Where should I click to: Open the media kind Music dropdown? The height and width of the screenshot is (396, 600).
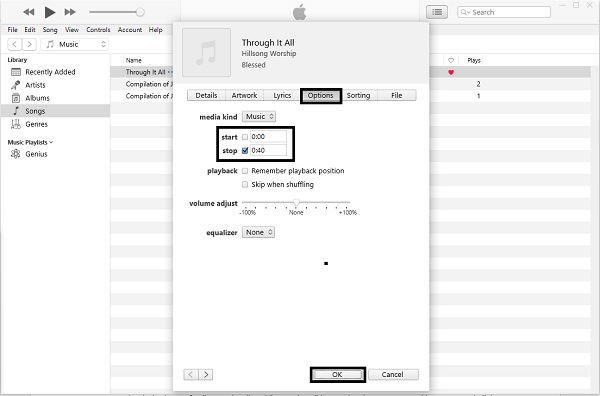[259, 117]
